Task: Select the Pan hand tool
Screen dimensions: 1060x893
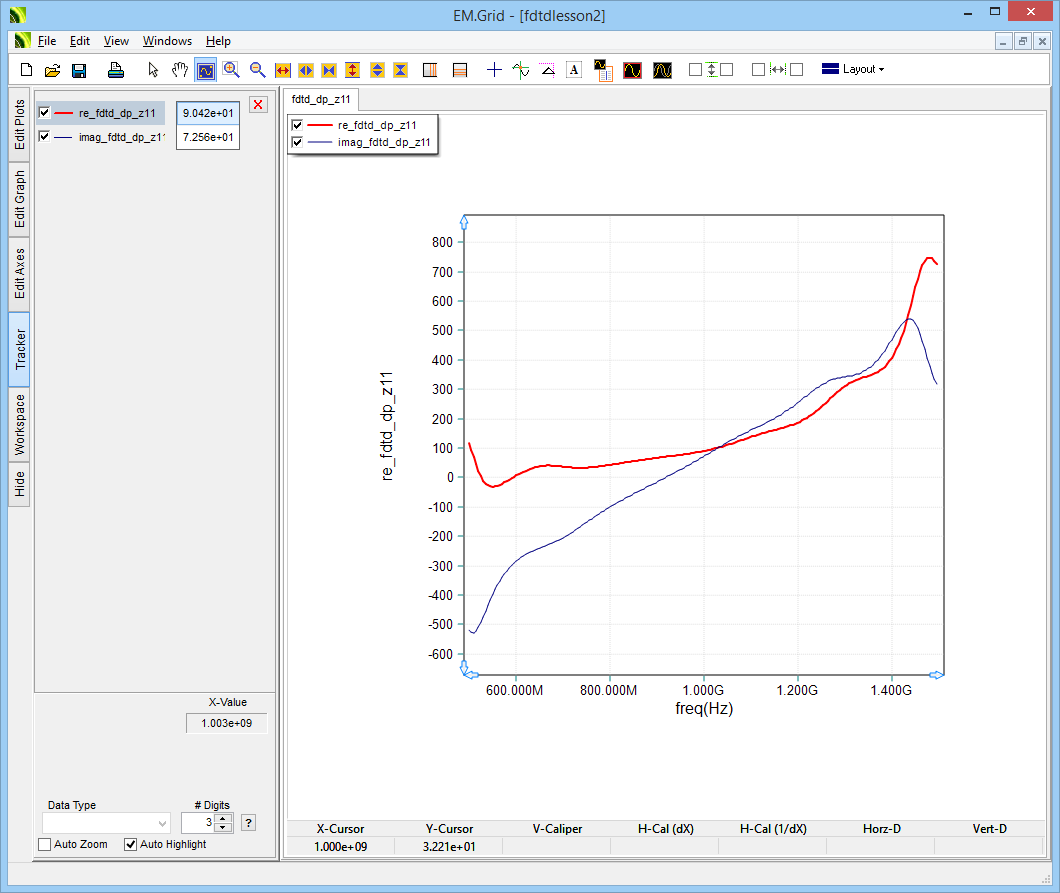Action: click(180, 70)
